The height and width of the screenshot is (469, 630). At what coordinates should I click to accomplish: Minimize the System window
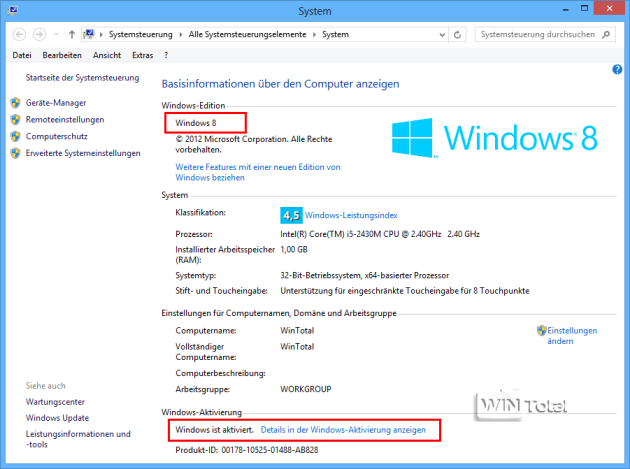(x=566, y=9)
